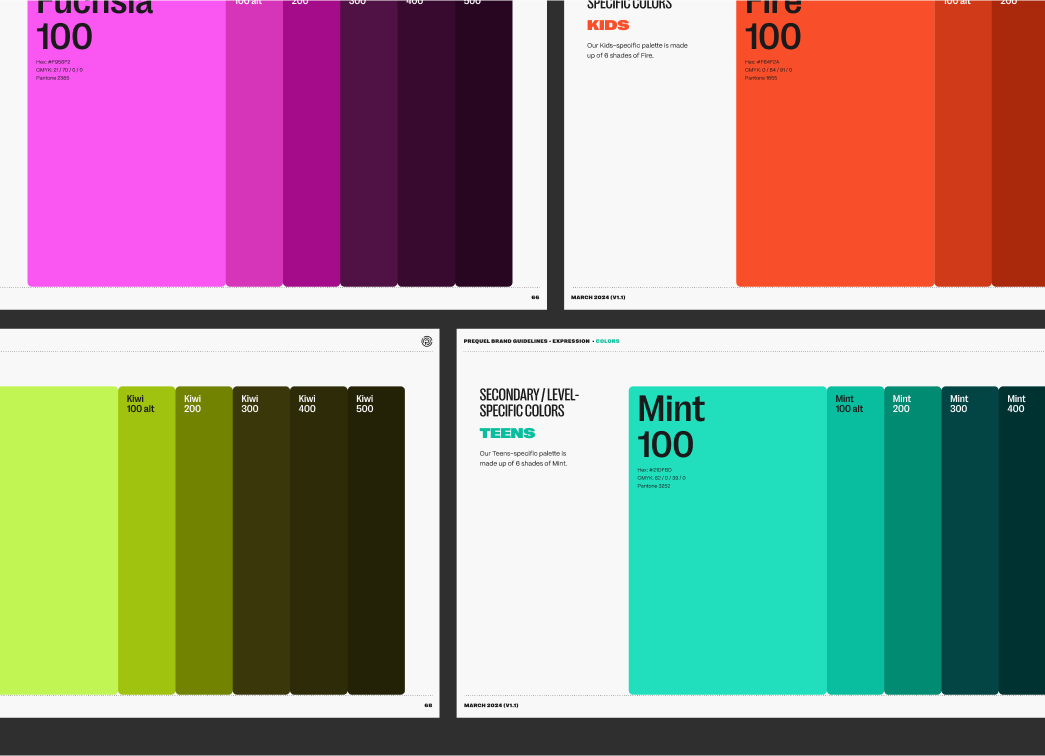This screenshot has height=756, width=1045.
Task: Click page number 68 on Kiwi page
Action: [428, 705]
